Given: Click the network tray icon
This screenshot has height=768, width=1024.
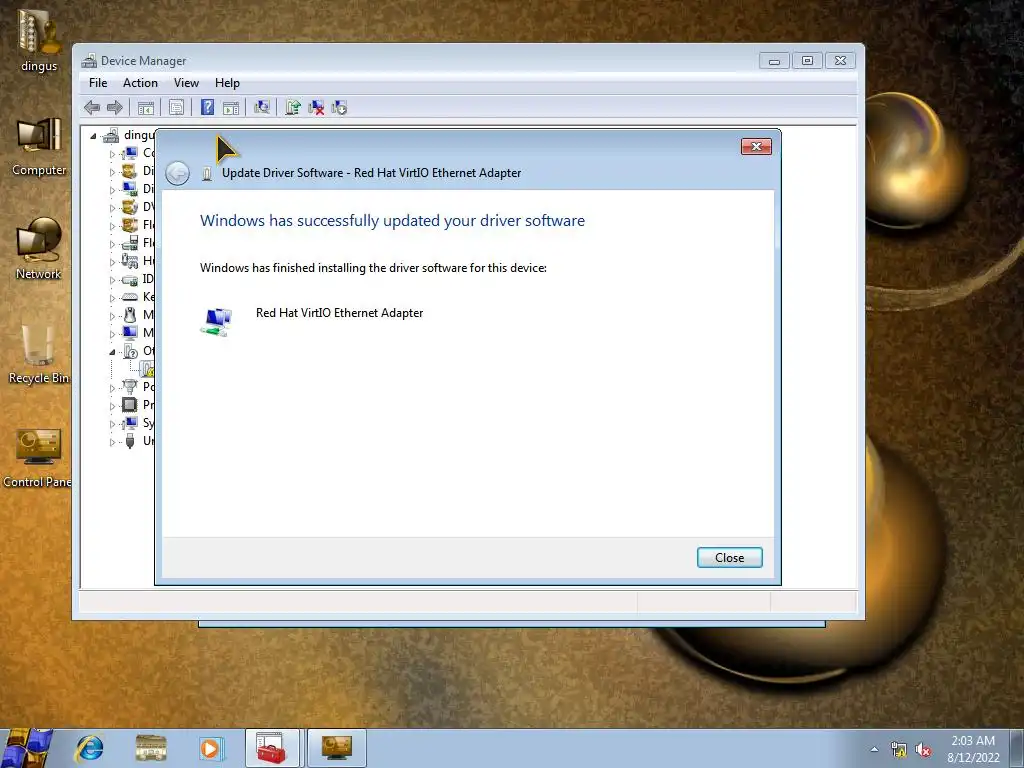Looking at the screenshot, I should click(x=899, y=750).
